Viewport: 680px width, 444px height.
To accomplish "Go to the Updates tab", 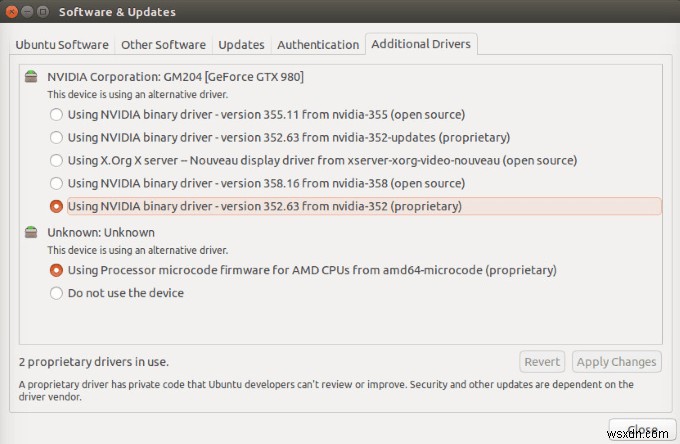I will pyautogui.click(x=241, y=45).
